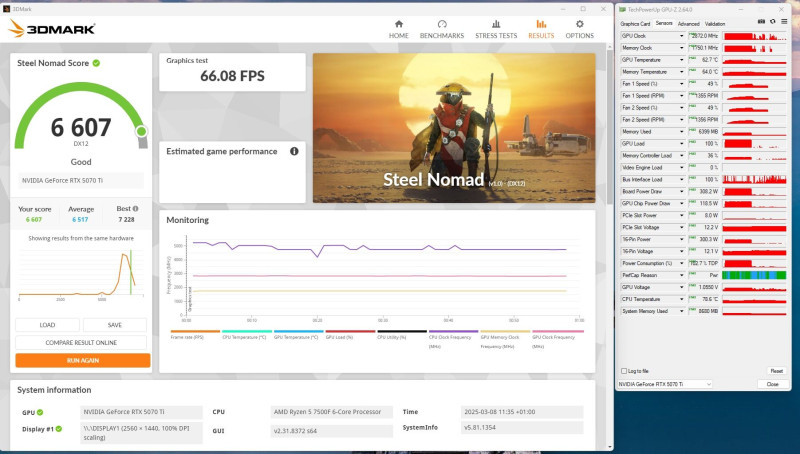800x454 pixels.
Task: Click the SAVE result button
Action: (x=115, y=325)
